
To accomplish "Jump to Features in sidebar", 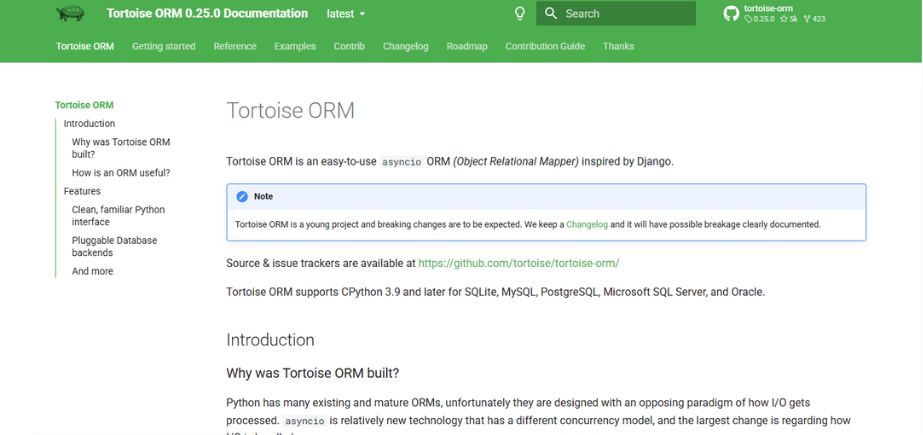I will click(x=82, y=191).
